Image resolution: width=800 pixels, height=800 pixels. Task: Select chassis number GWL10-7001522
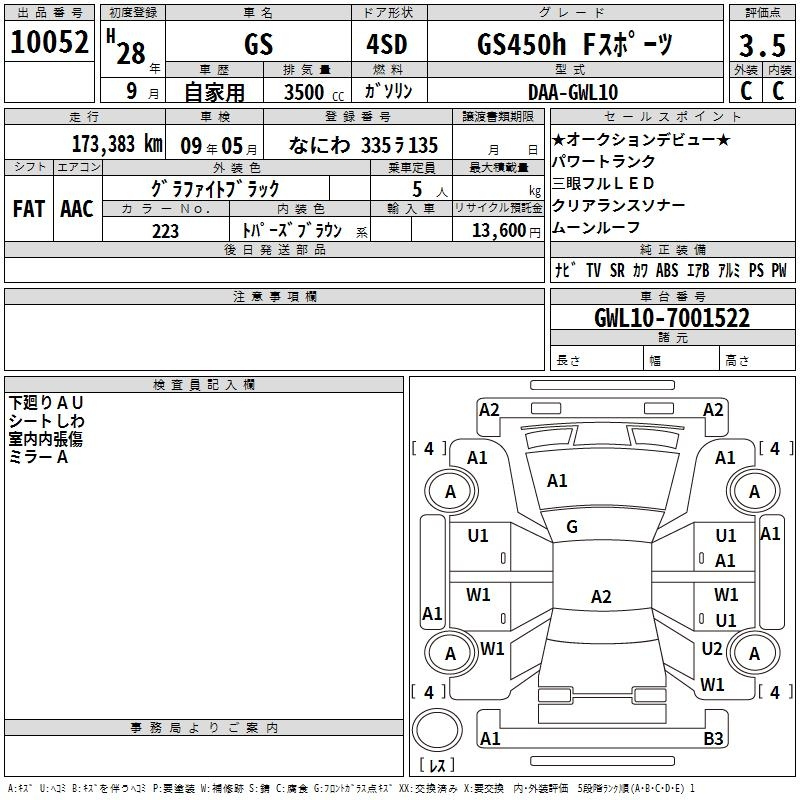[672, 318]
